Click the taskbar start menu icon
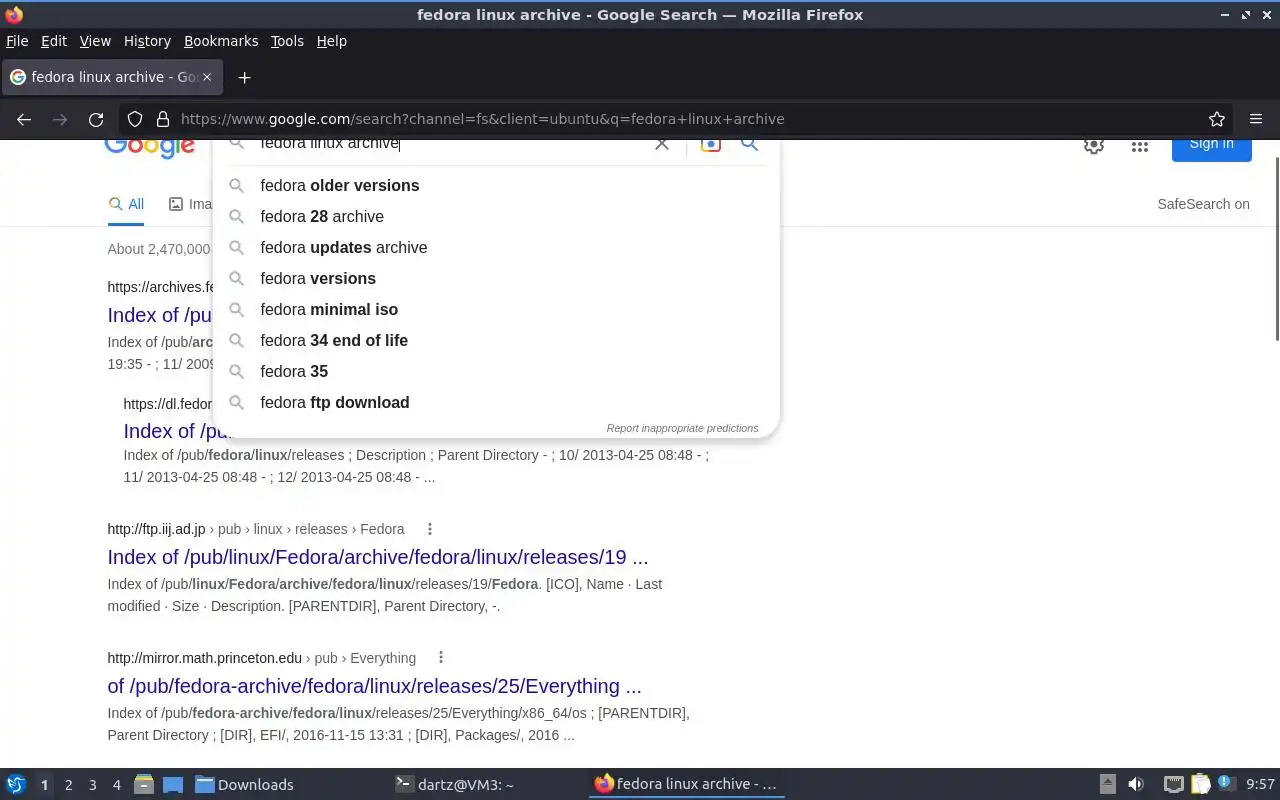Image resolution: width=1280 pixels, height=800 pixels. point(16,784)
